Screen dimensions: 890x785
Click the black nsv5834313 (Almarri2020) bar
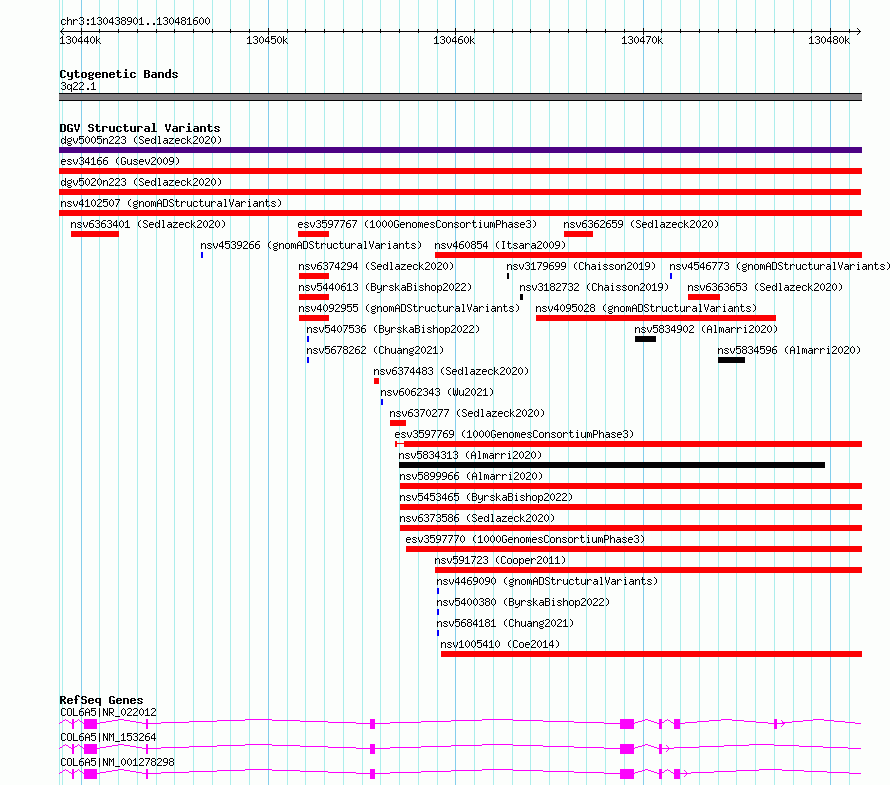pos(612,465)
